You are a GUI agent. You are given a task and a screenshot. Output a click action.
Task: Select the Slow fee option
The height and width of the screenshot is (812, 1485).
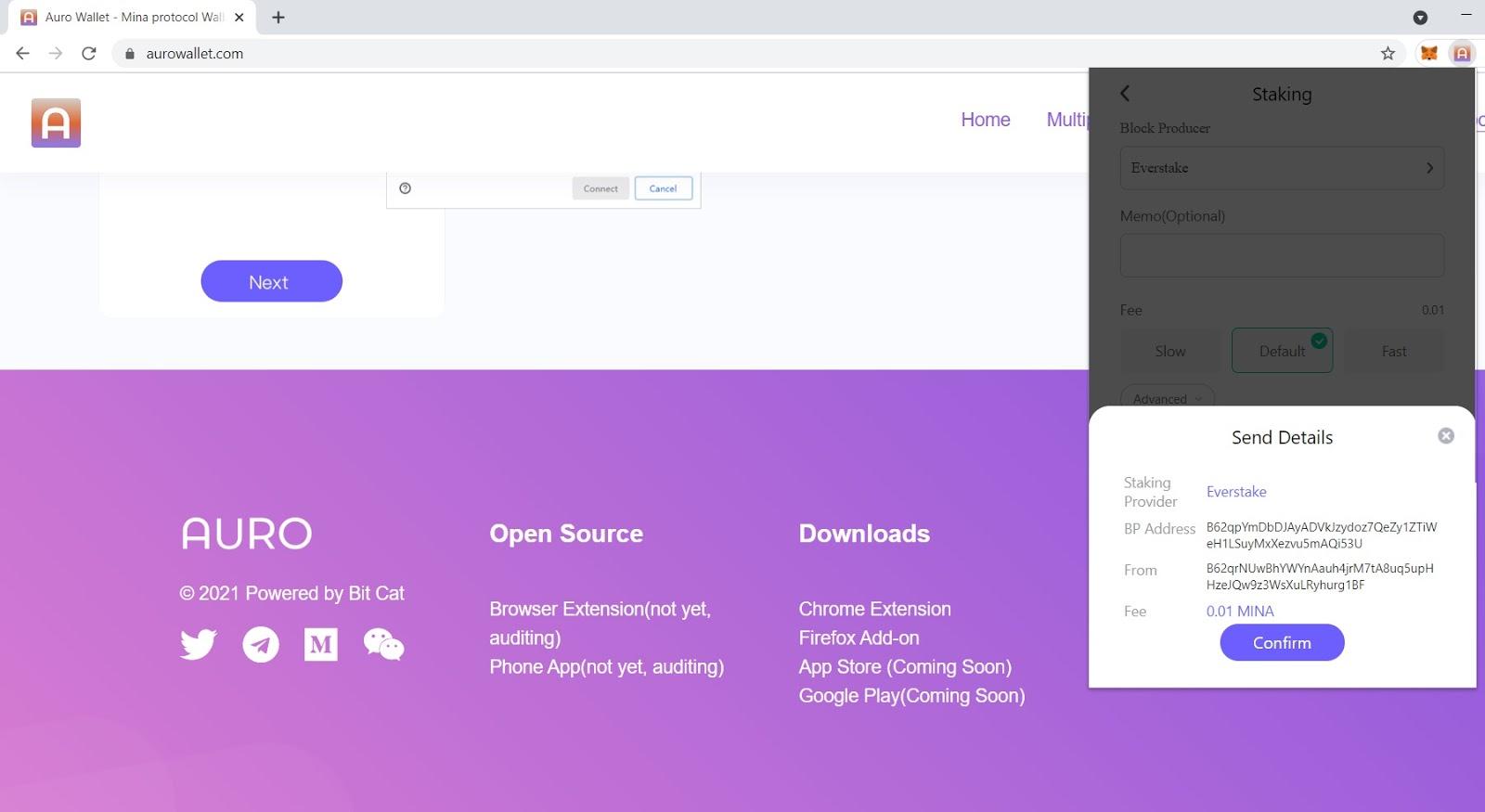coord(1170,351)
